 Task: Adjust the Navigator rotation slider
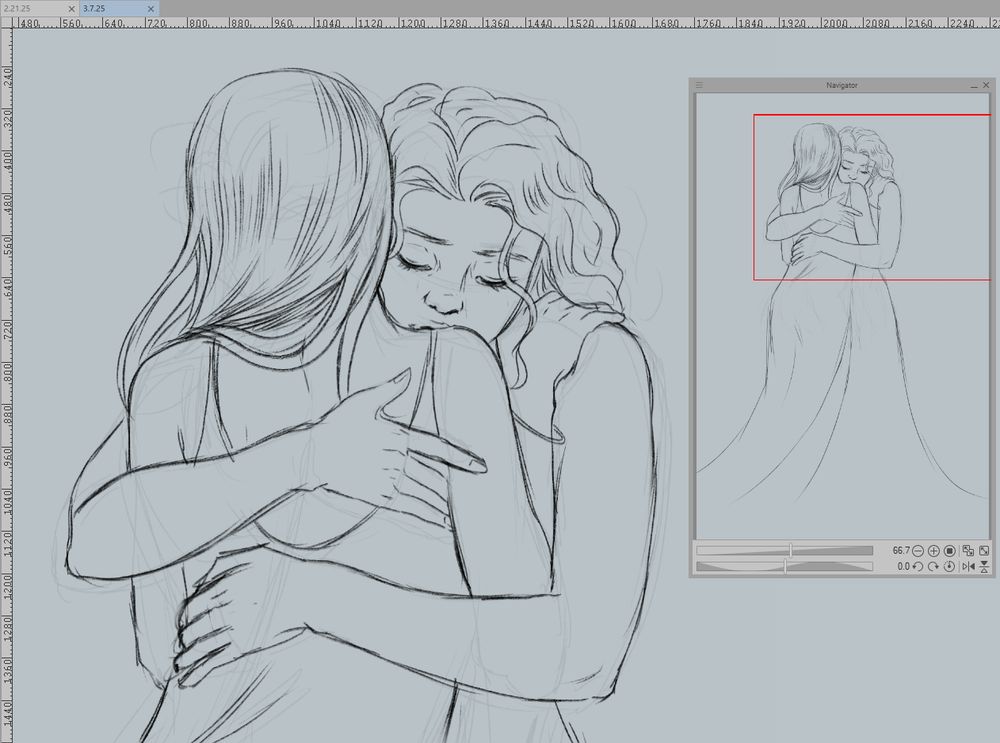[x=784, y=566]
